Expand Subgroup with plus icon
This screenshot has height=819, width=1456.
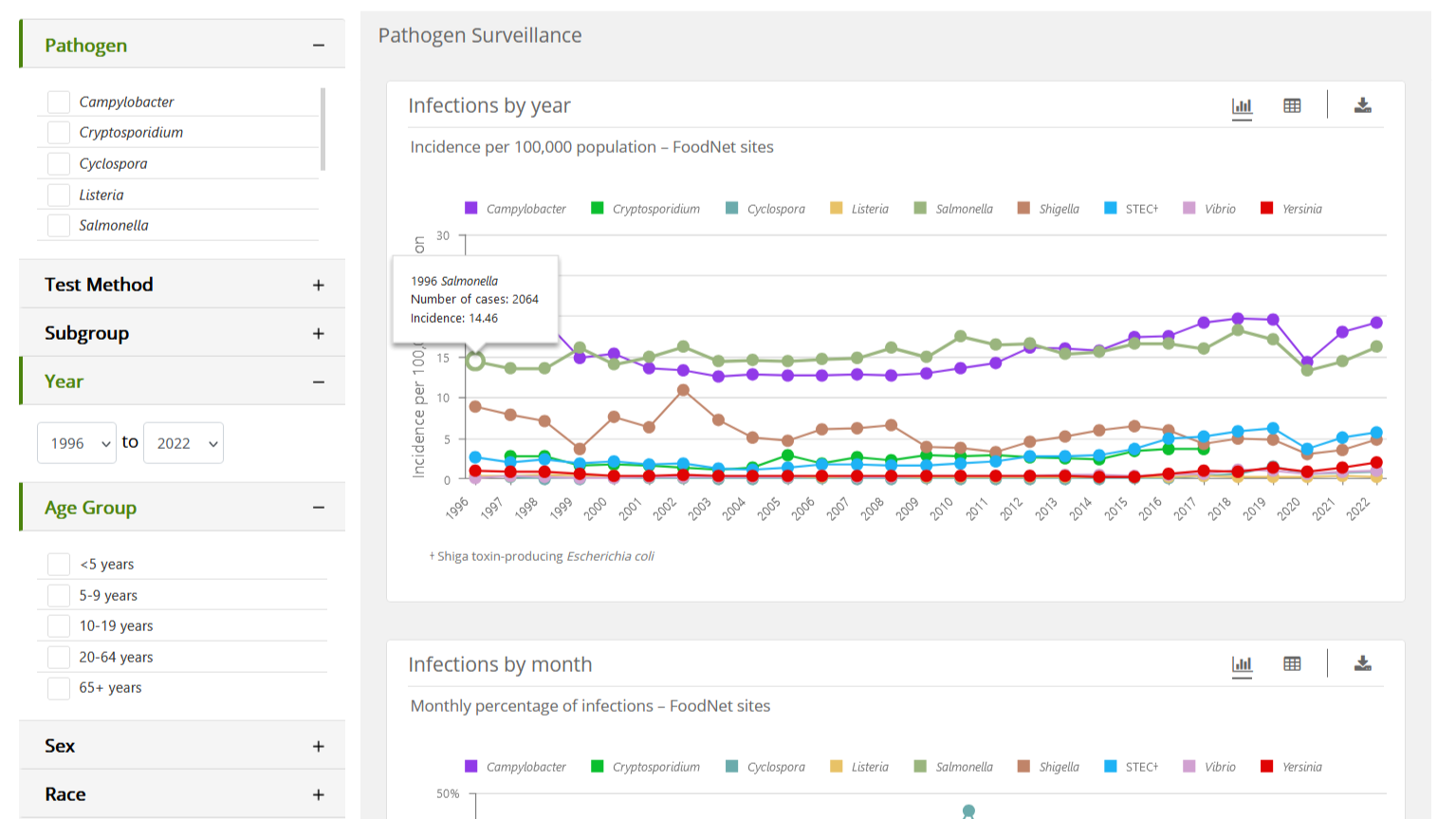(x=319, y=333)
